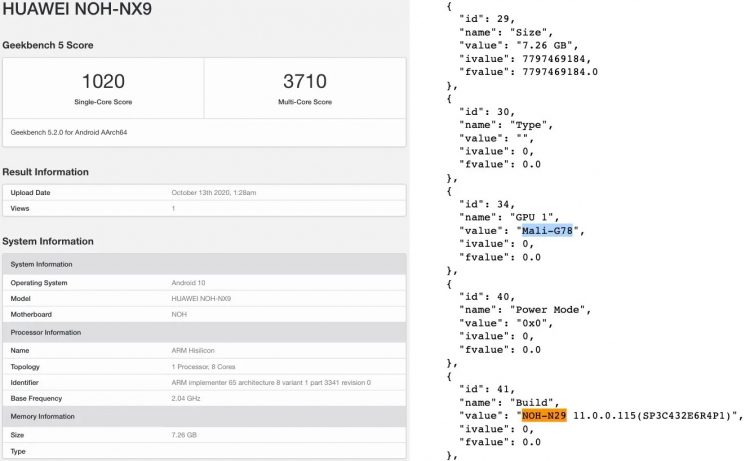Select the Upload Date row
750x461 pixels.
tap(204, 192)
